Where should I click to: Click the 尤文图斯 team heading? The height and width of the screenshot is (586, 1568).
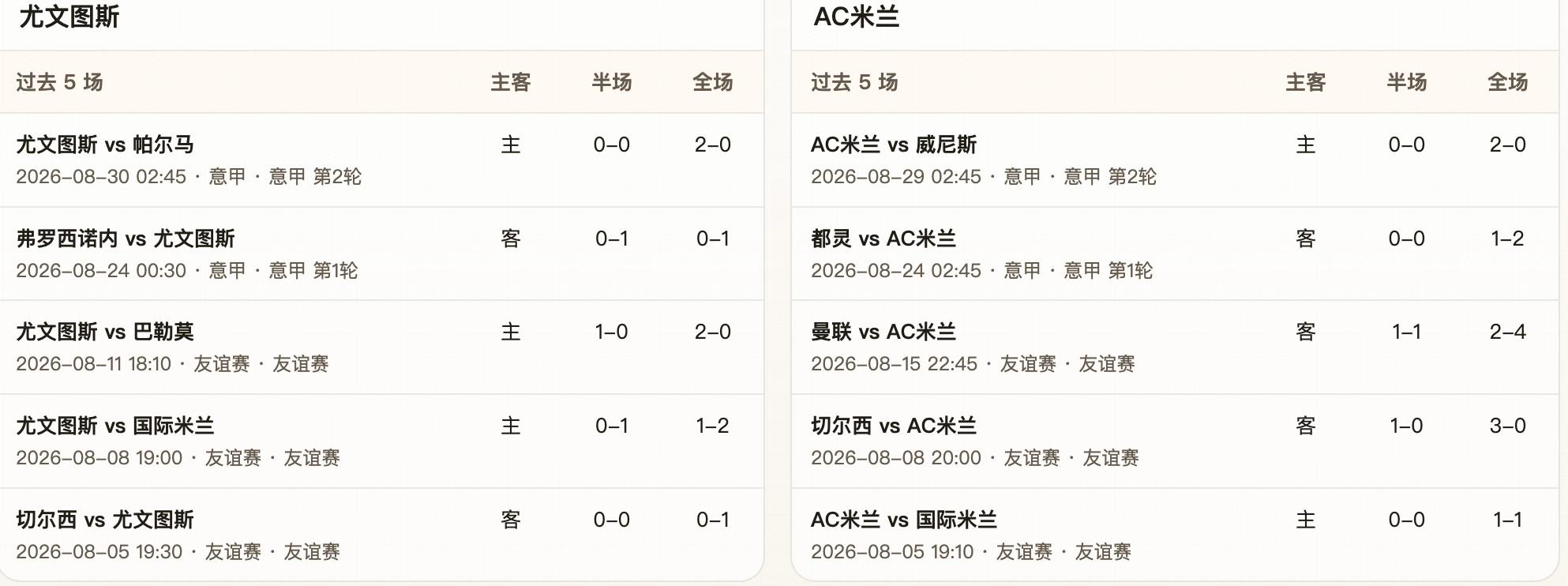click(69, 17)
